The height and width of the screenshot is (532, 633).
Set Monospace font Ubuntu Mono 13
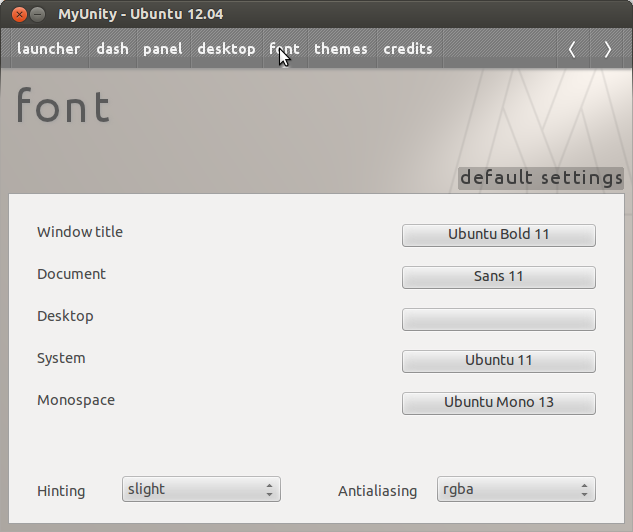[x=498, y=403]
